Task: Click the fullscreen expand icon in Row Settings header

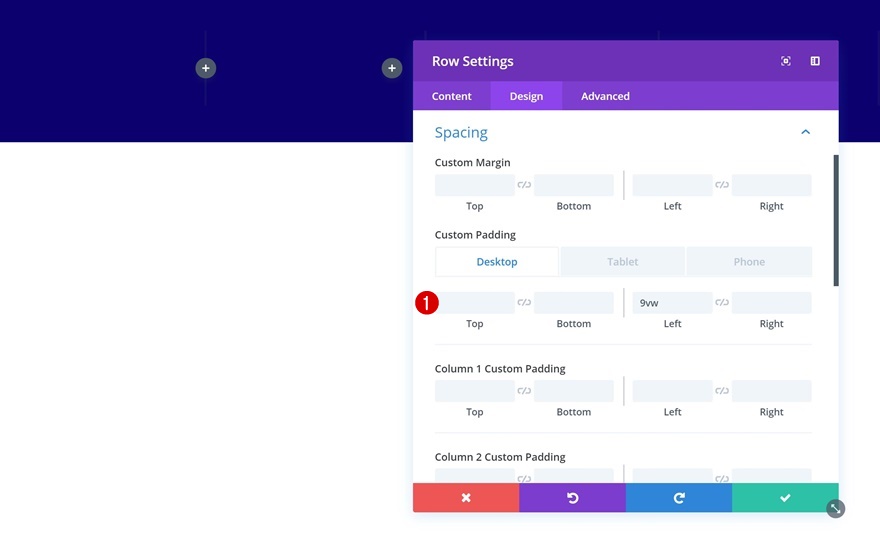Action: pyautogui.click(x=786, y=61)
